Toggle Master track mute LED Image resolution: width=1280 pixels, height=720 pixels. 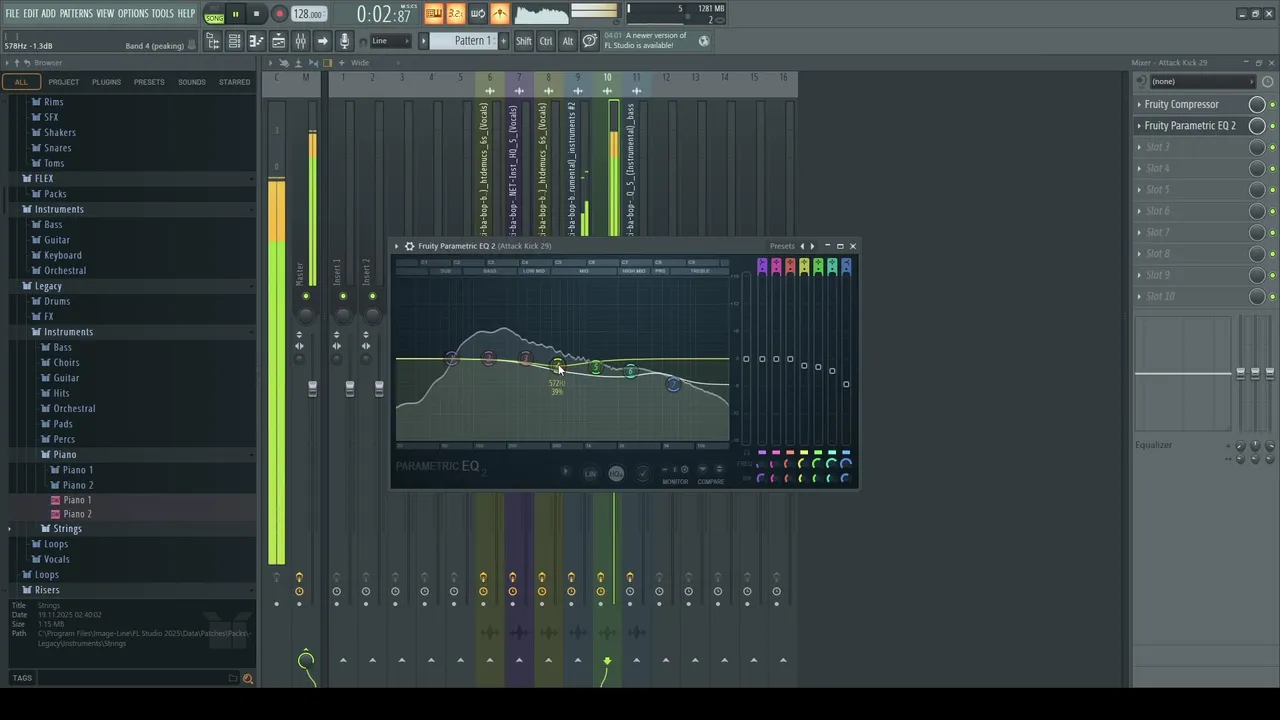pos(306,296)
